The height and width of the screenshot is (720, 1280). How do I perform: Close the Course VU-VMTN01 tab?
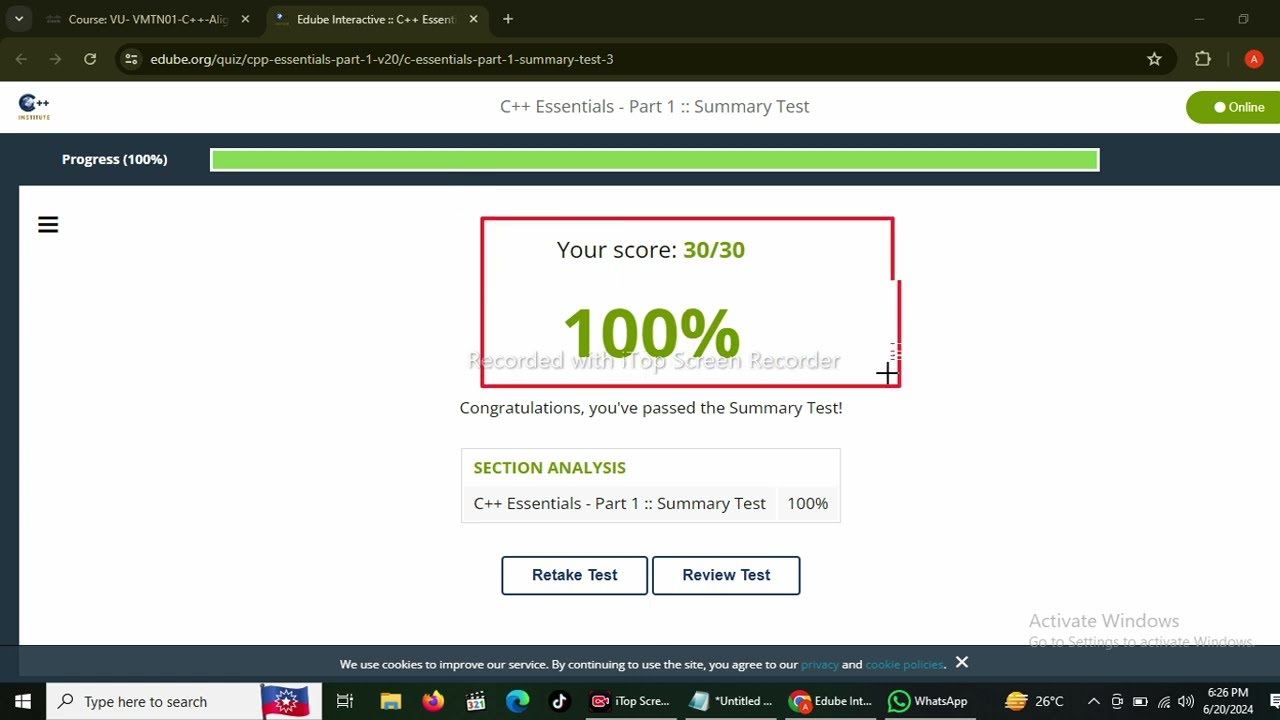tap(245, 19)
